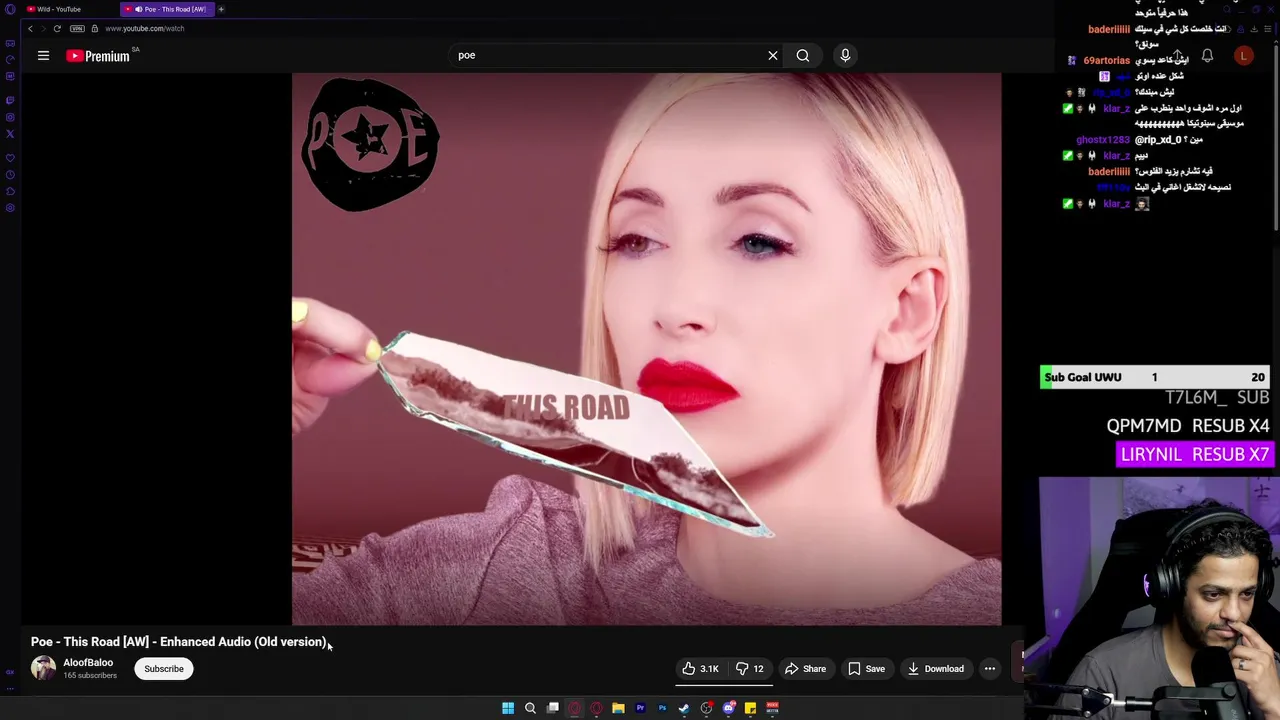1280x720 pixels.
Task: Open the YouTube notifications bell
Action: (x=1207, y=56)
